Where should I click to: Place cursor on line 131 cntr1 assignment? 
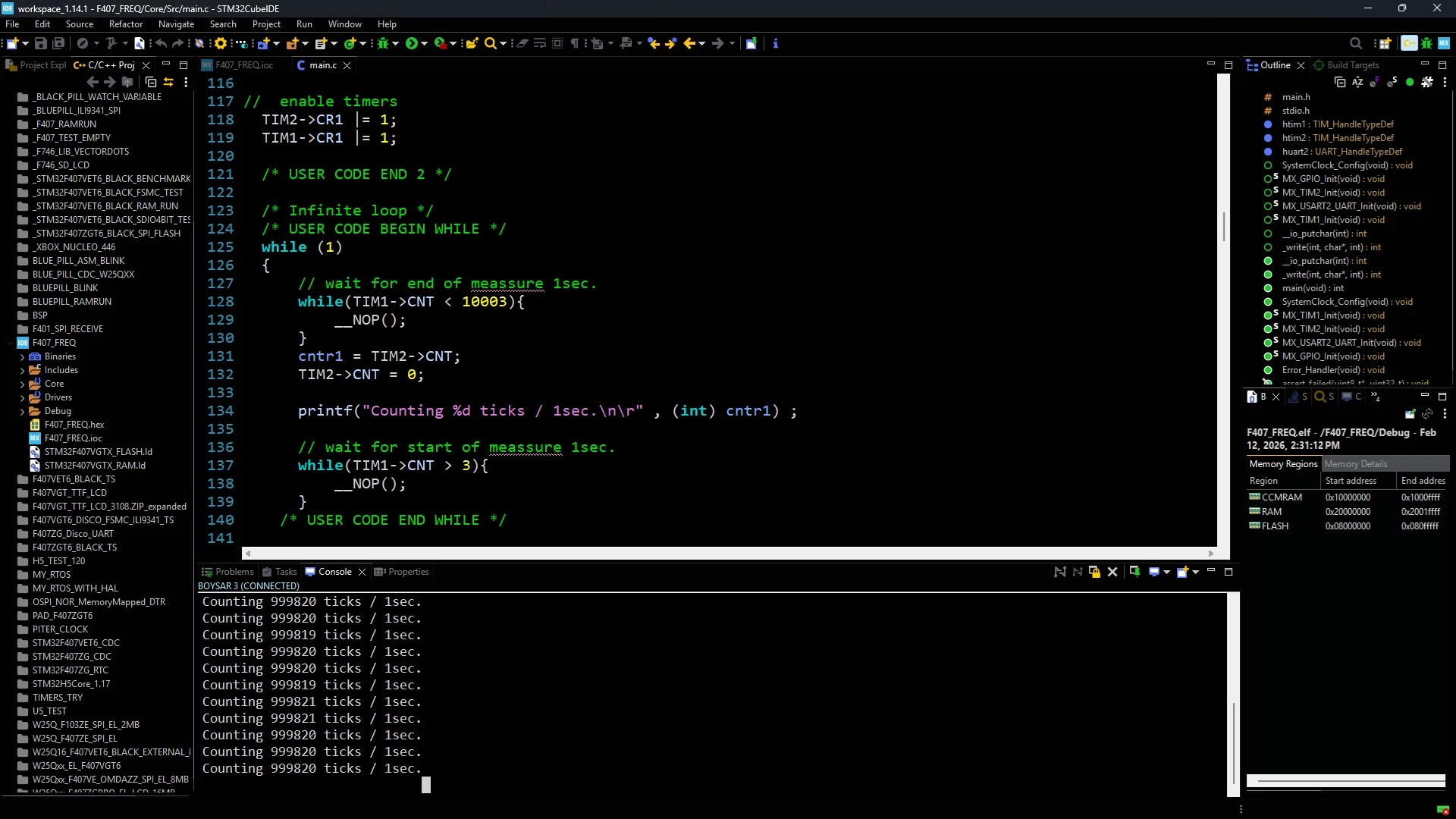click(x=378, y=356)
